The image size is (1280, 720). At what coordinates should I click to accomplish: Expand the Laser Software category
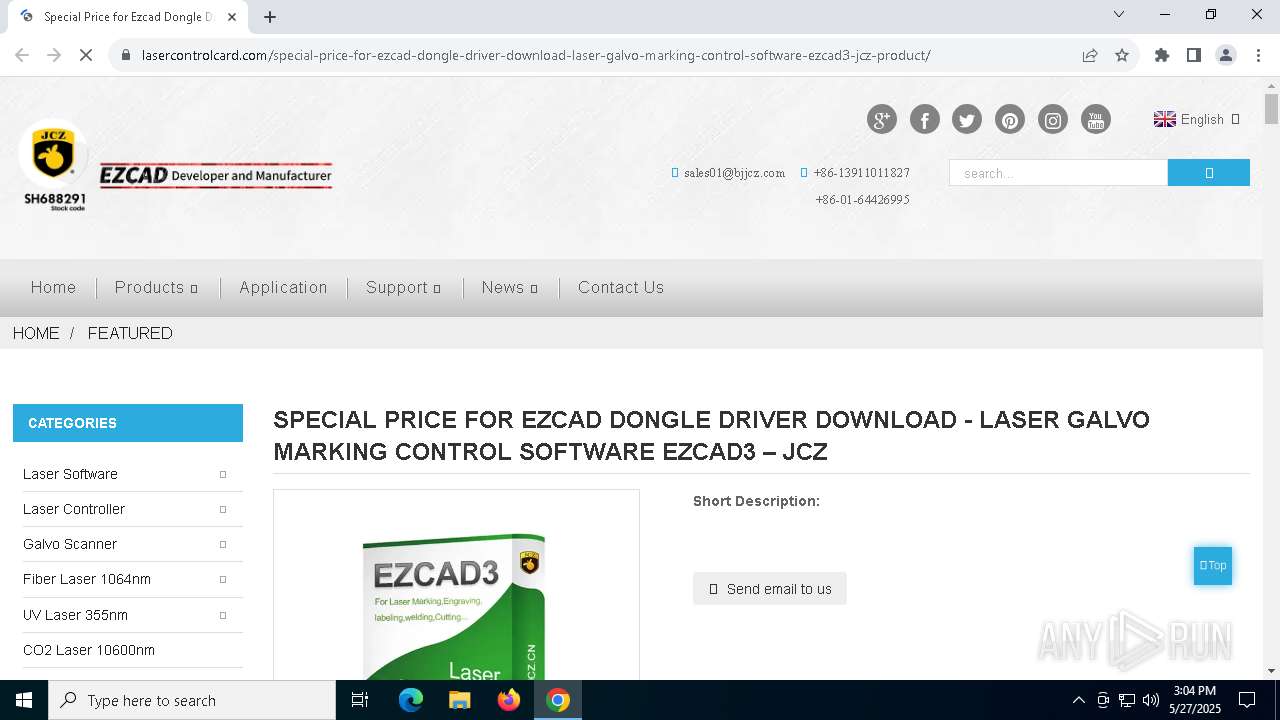coord(223,474)
